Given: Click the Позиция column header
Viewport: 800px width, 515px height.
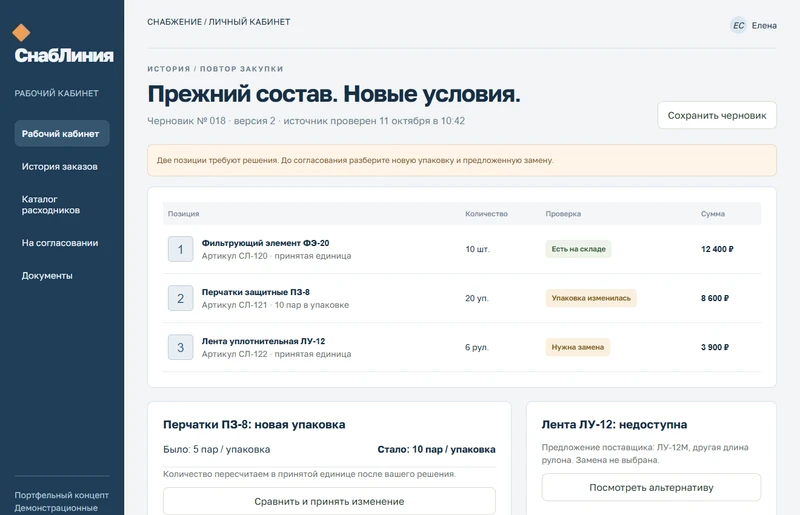Looking at the screenshot, I should [184, 214].
